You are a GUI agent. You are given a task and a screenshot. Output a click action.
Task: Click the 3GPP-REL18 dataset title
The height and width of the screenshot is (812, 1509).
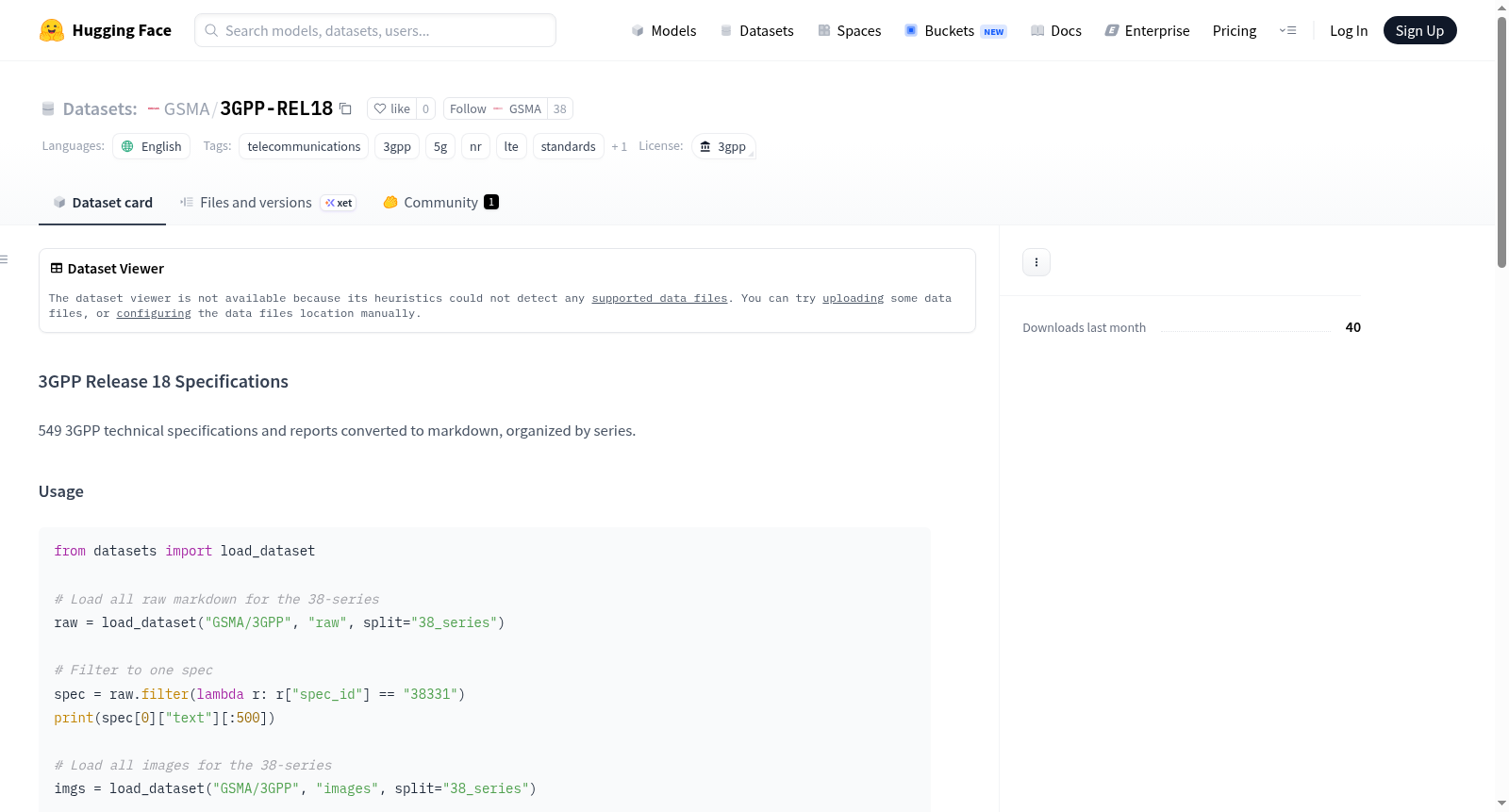click(276, 108)
